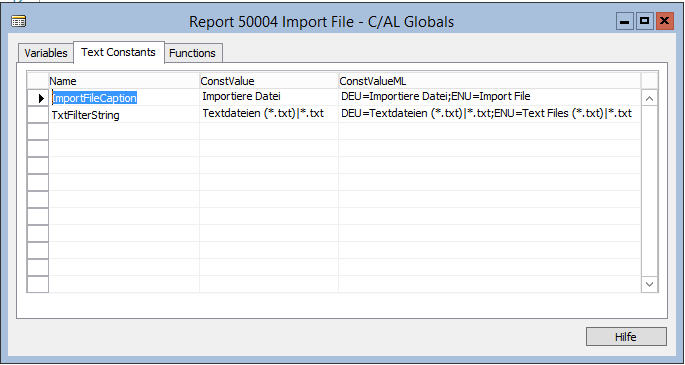Image resolution: width=685 pixels, height=365 pixels.
Task: Select the TxtFilterString name cell
Action: 124,115
